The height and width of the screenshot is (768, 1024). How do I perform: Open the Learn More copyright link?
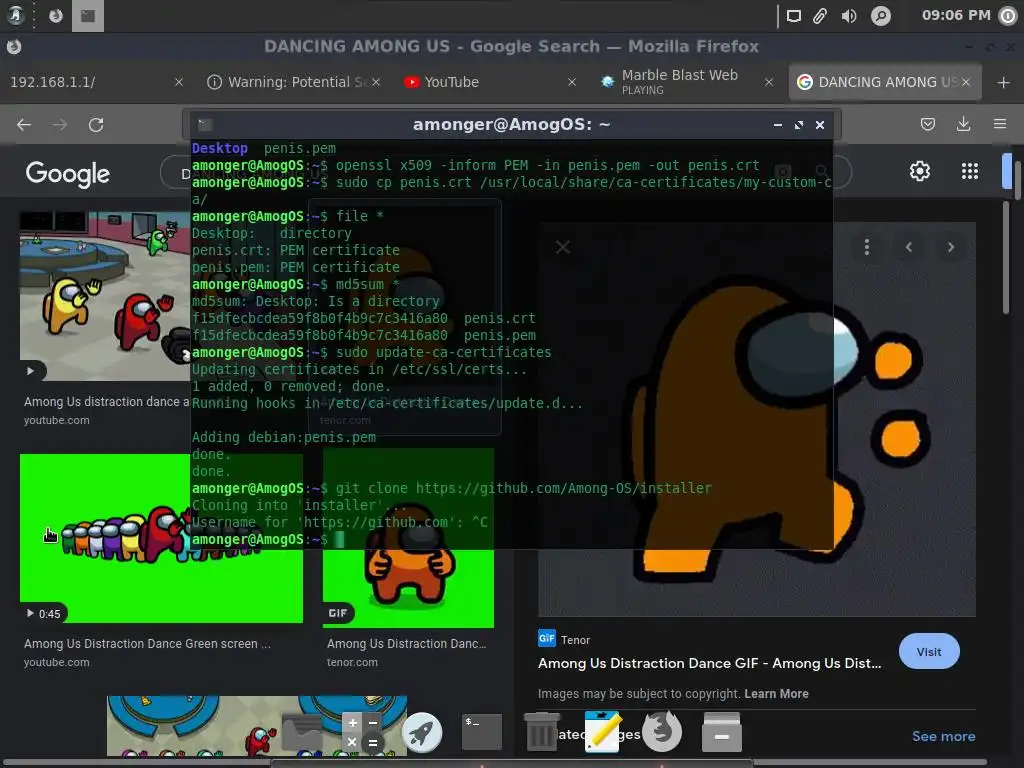(x=776, y=694)
